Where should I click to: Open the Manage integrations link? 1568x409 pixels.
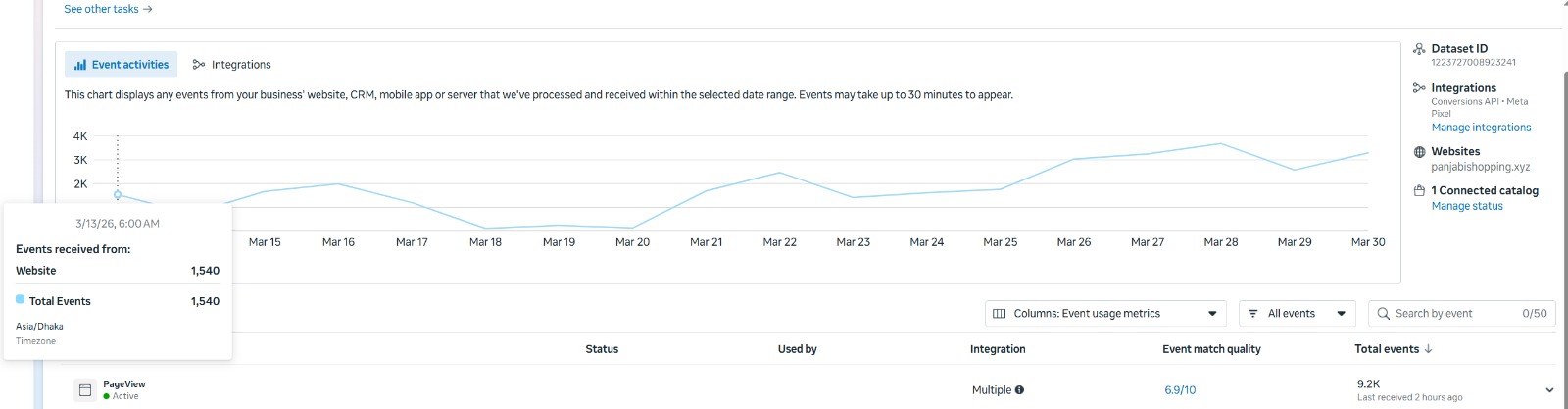(1481, 128)
